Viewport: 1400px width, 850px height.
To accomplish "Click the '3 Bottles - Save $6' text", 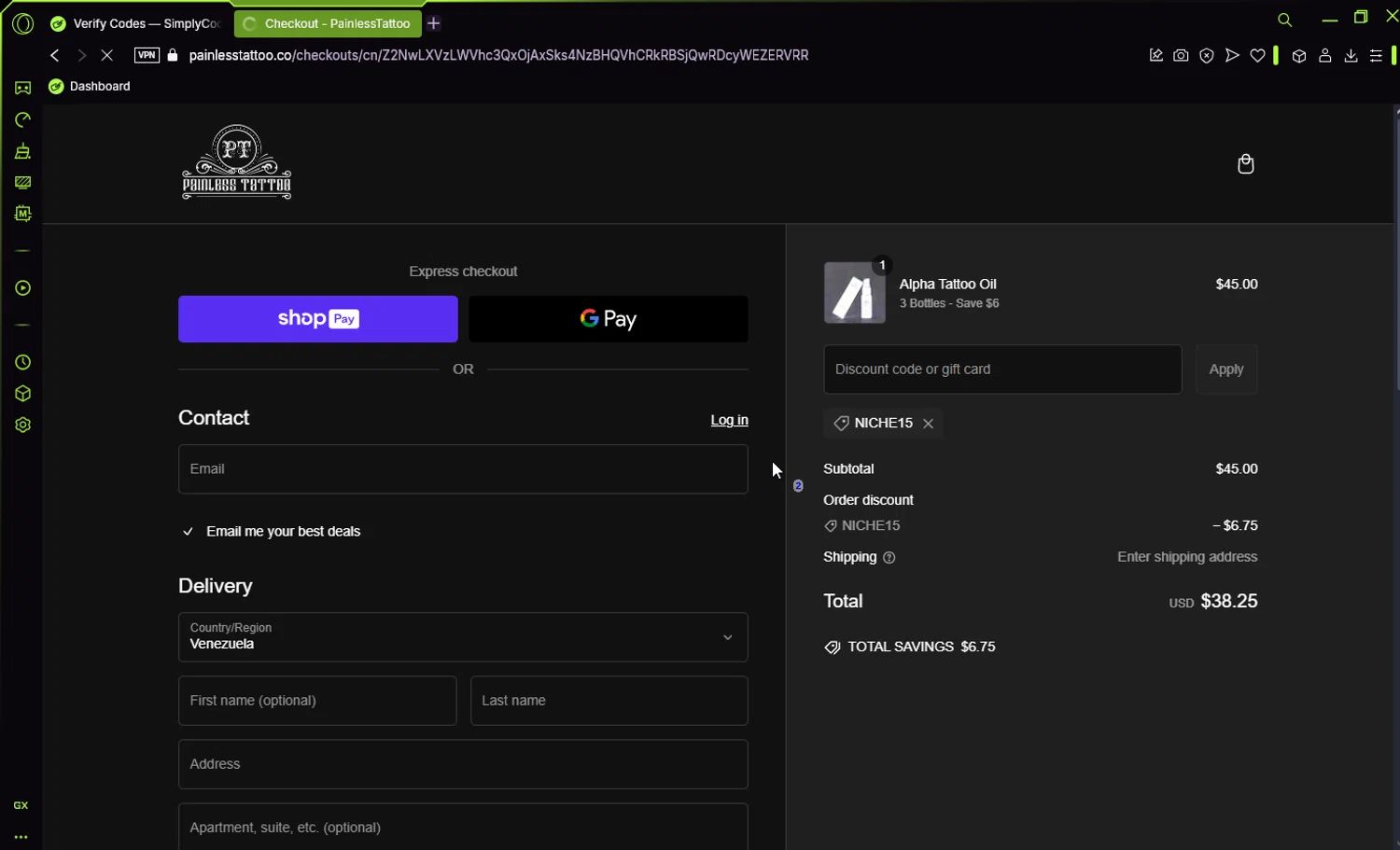I will click(949, 303).
